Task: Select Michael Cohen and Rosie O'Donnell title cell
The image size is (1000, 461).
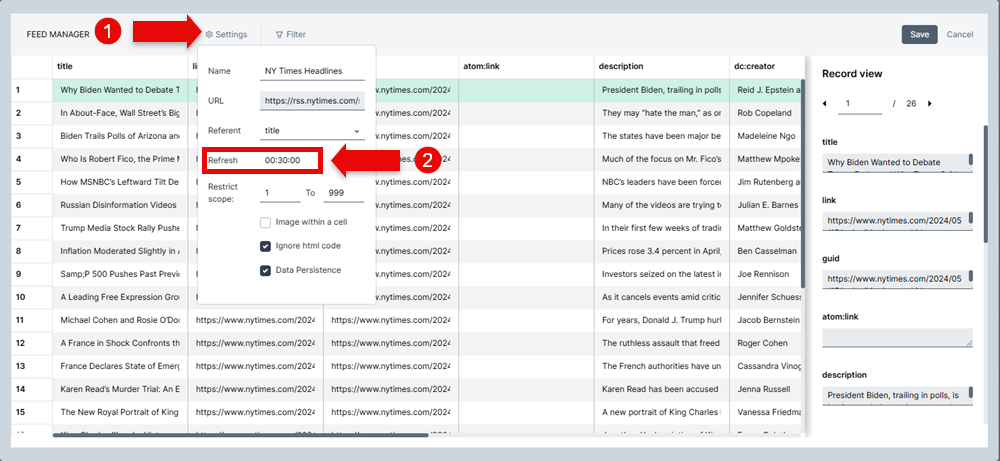Action: tap(120, 319)
